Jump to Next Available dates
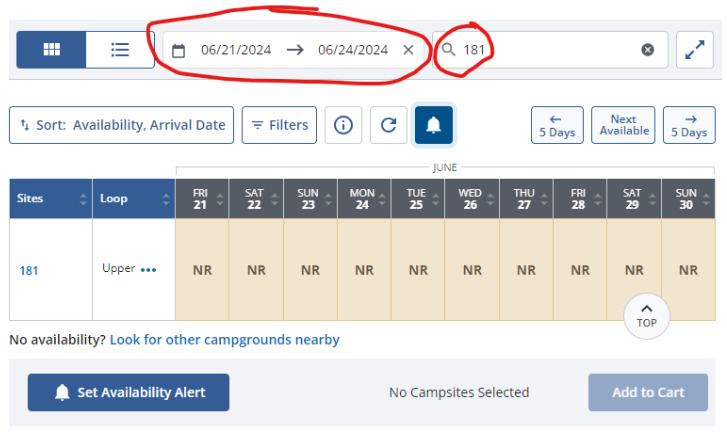This screenshot has width=727, height=436. [x=624, y=125]
